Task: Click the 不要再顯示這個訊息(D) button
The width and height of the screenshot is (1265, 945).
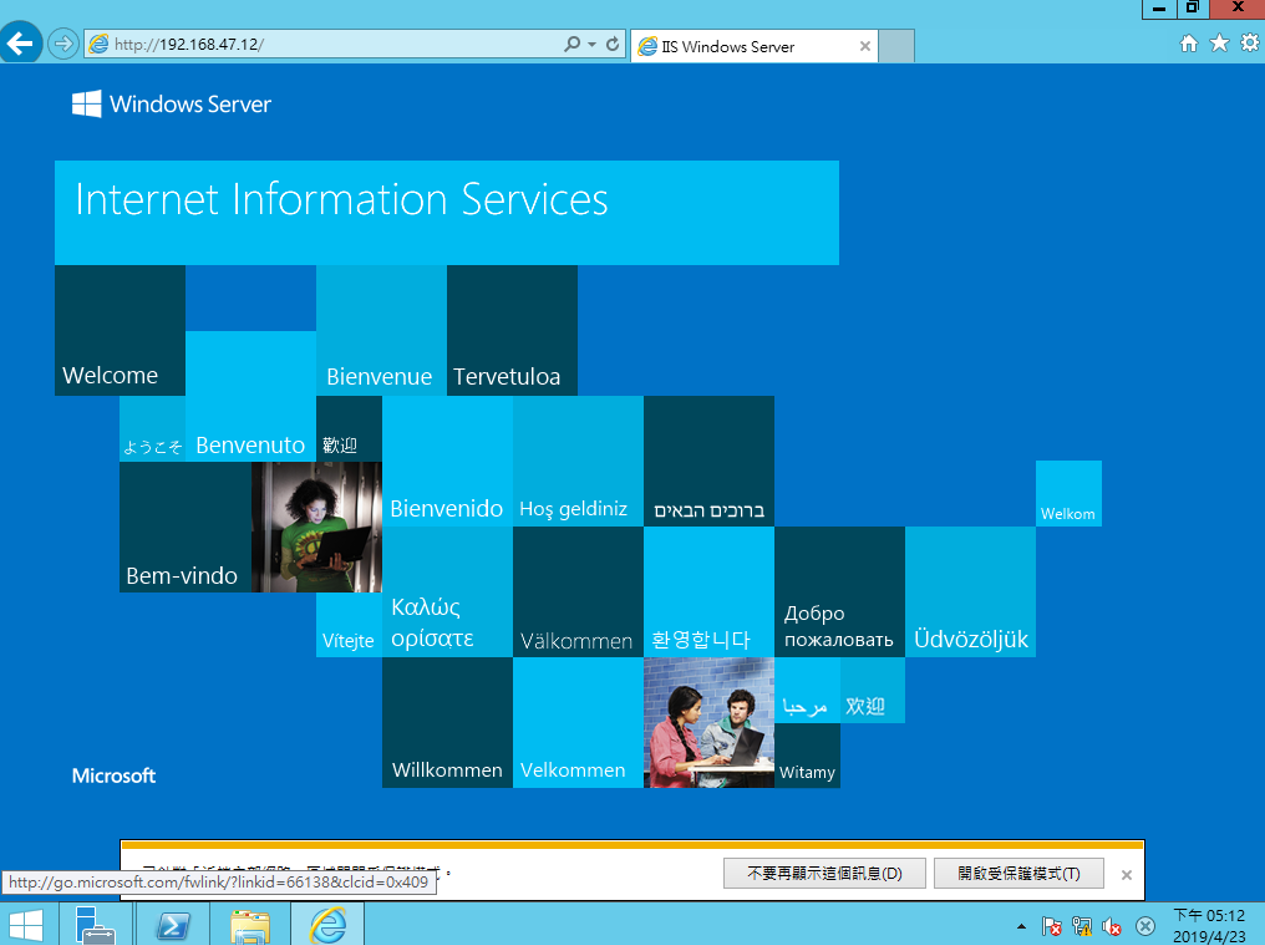Action: [824, 873]
